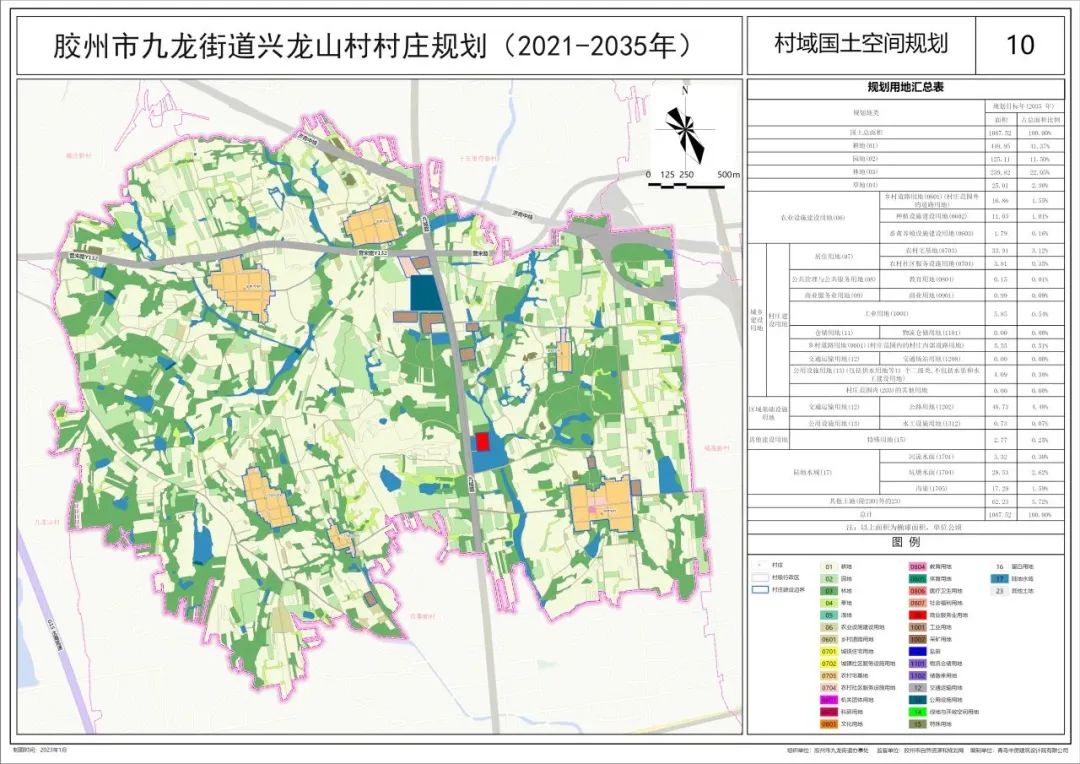Click the 村庄建设边界 legend symbol
Screen dimensions: 1080x764
pos(759,590)
